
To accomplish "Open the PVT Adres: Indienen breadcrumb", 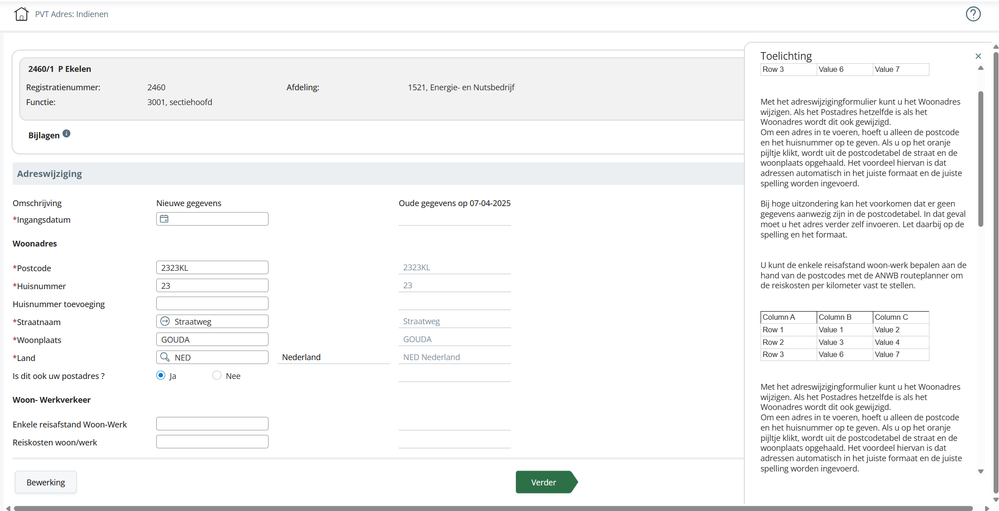I will pyautogui.click(x=71, y=14).
